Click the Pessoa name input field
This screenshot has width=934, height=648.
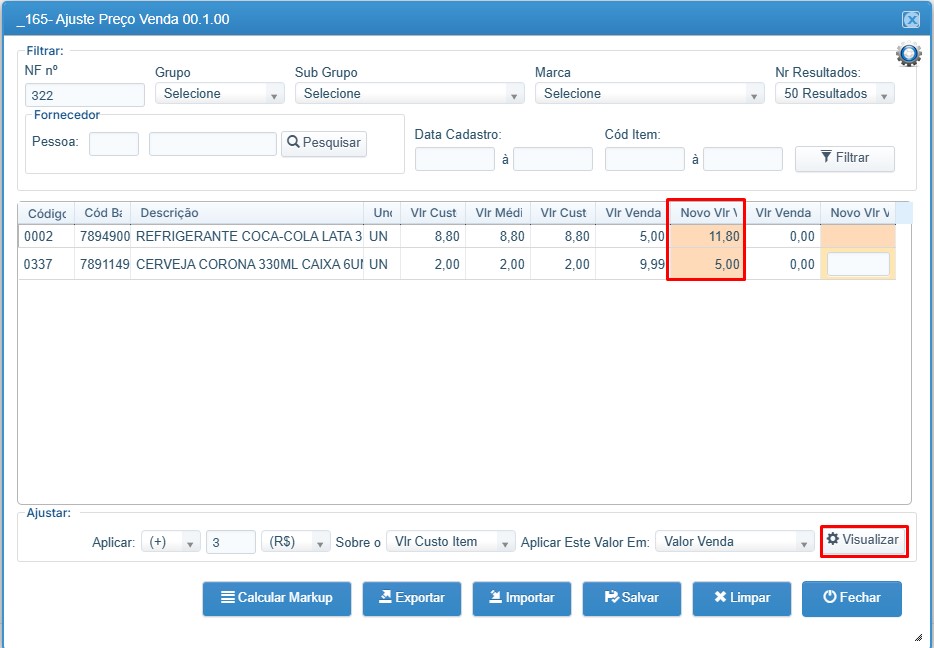[x=213, y=144]
